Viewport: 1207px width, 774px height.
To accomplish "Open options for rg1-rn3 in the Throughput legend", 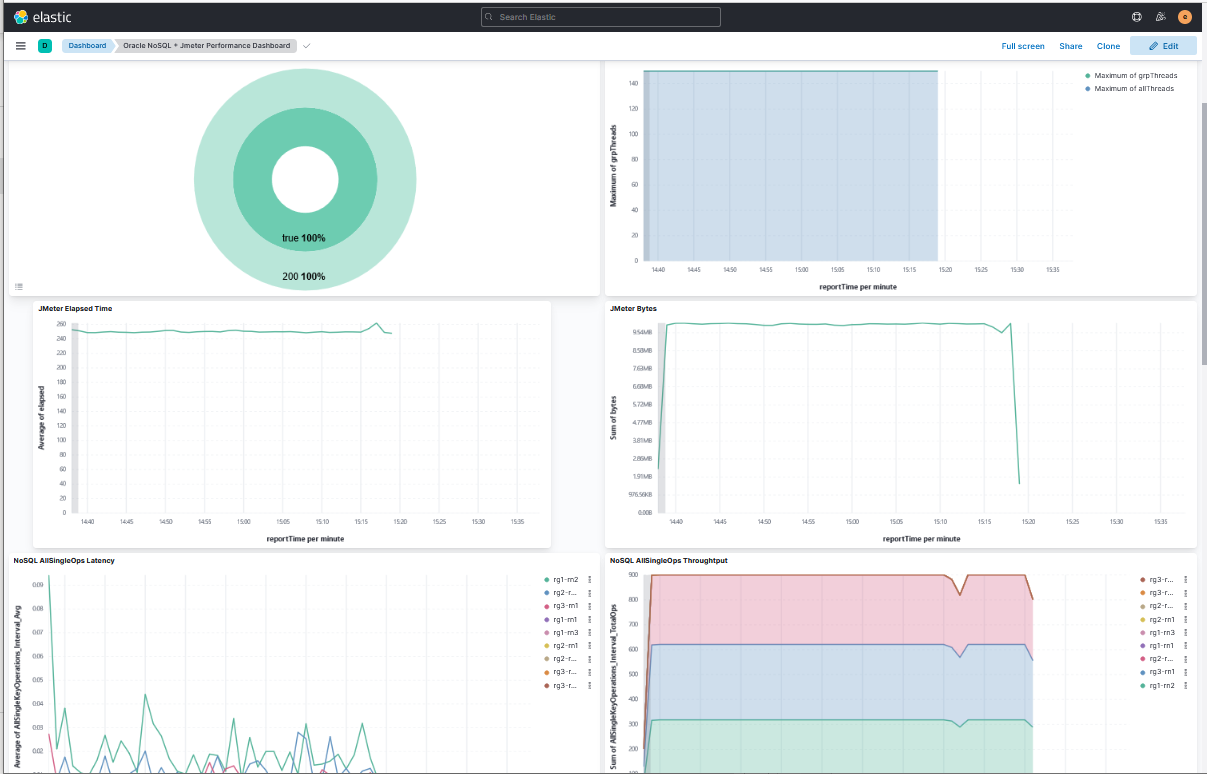I will (x=1185, y=633).
